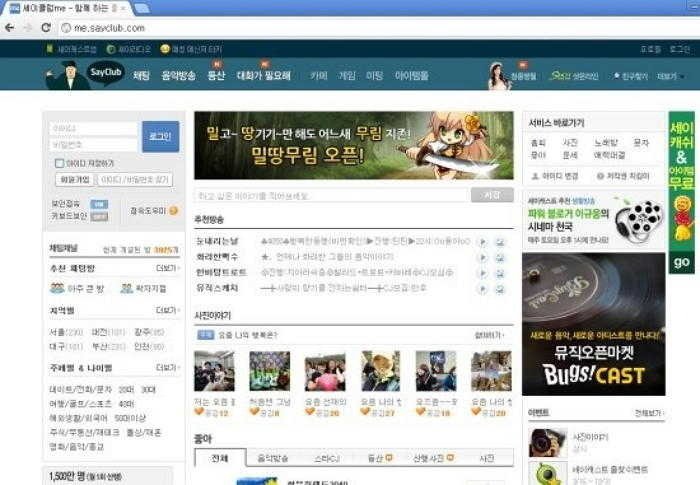Image resolution: width=700 pixels, height=485 pixels.
Task: Toggle the 보안접속 ON switch
Action: coord(99,204)
